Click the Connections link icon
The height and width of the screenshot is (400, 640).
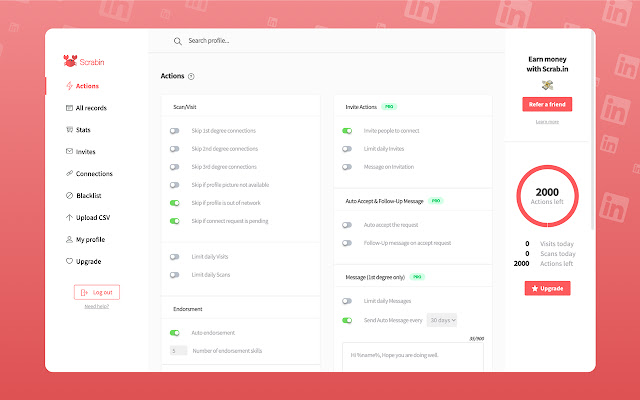pyautogui.click(x=69, y=173)
